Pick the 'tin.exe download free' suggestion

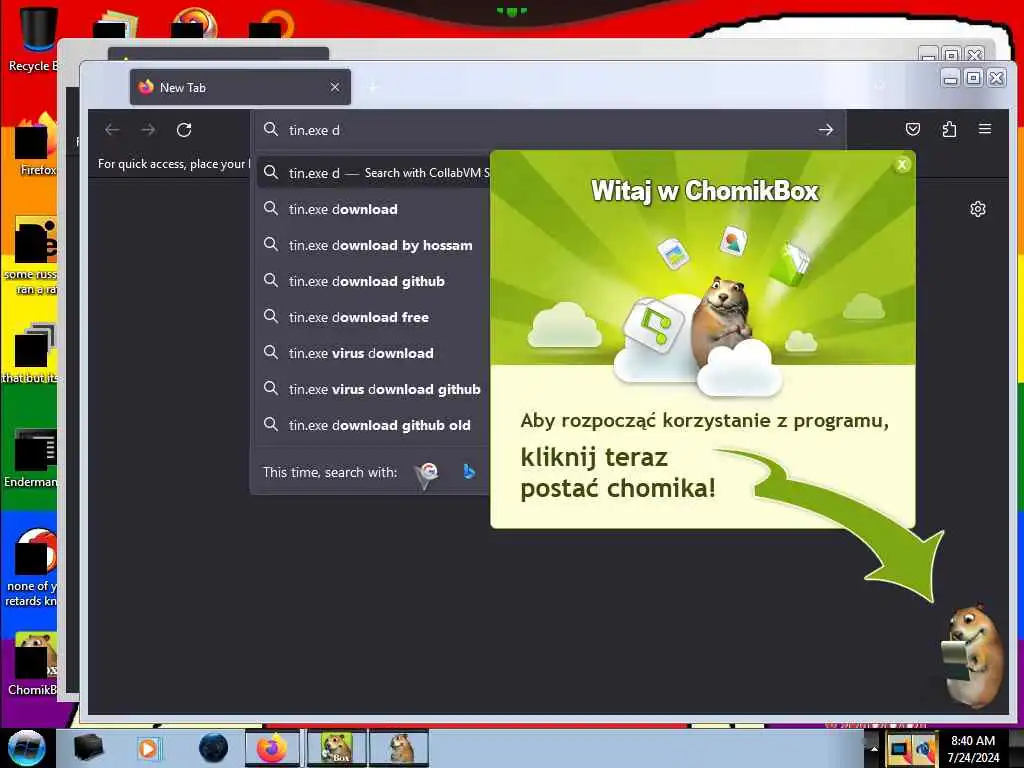pyautogui.click(x=372, y=317)
